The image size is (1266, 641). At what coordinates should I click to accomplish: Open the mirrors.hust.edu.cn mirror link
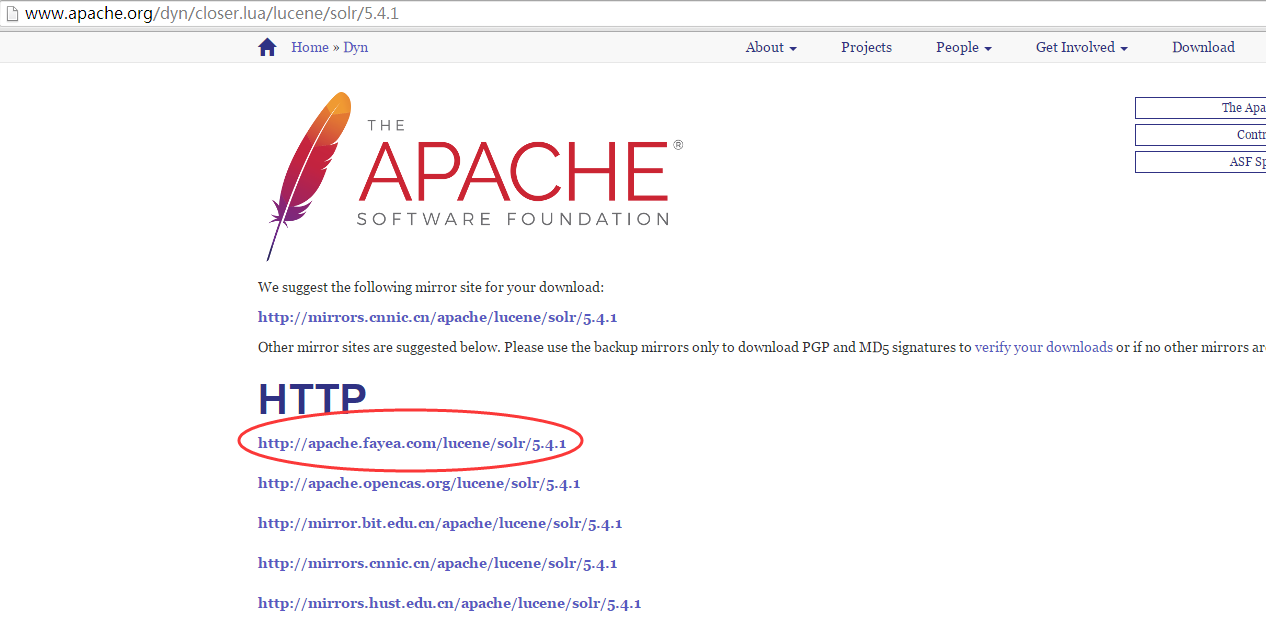tap(450, 603)
